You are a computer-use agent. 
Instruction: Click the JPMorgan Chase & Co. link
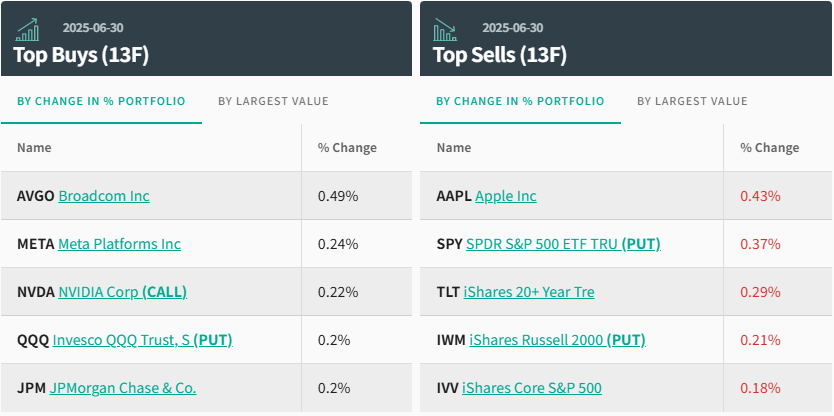coord(123,388)
